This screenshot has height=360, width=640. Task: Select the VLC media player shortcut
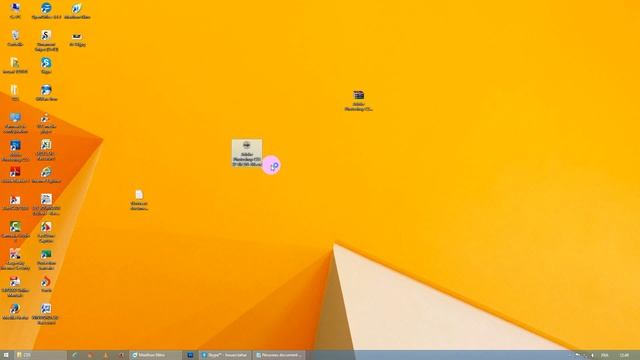click(x=46, y=123)
